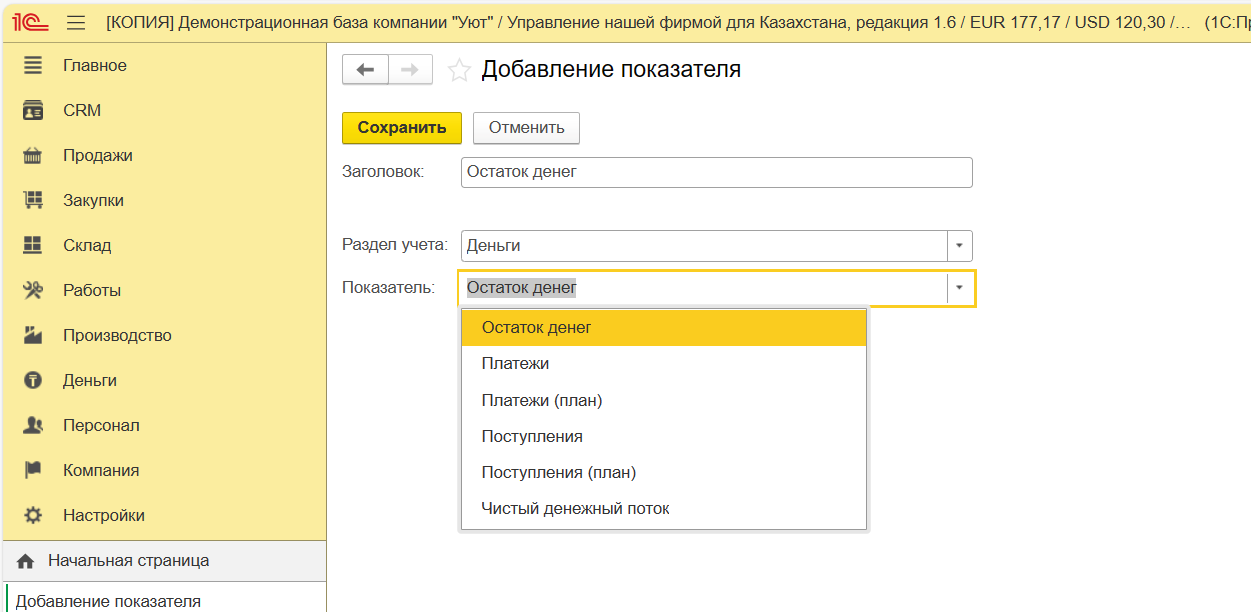The image size is (1251, 612).
Task: Open the Настройки gear icon
Action: (x=33, y=515)
